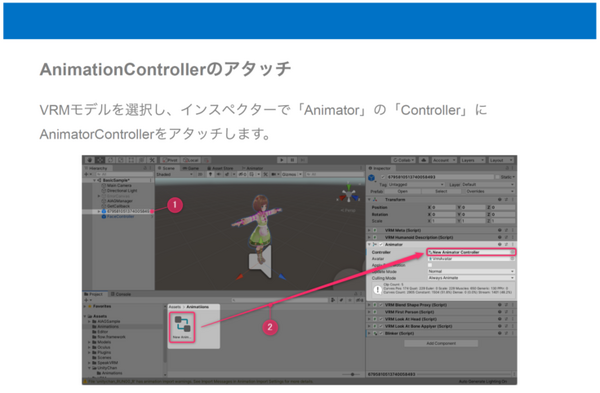Viewport: 600px width, 393px height.
Task: Select the Scale tool in Unity toolbar
Action: coord(121,160)
